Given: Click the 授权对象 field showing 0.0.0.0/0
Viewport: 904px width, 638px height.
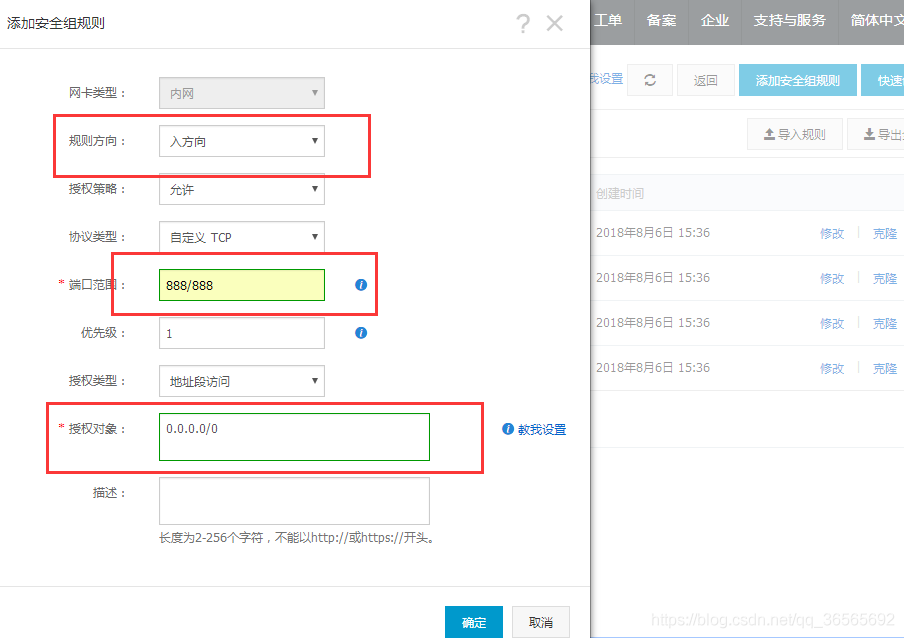Looking at the screenshot, I should pos(293,436).
